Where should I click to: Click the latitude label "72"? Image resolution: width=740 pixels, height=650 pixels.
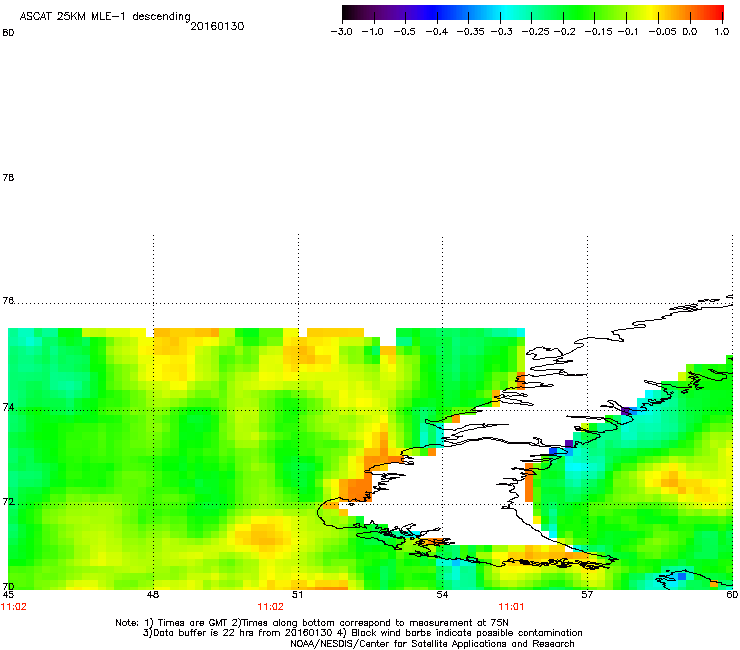(8, 502)
